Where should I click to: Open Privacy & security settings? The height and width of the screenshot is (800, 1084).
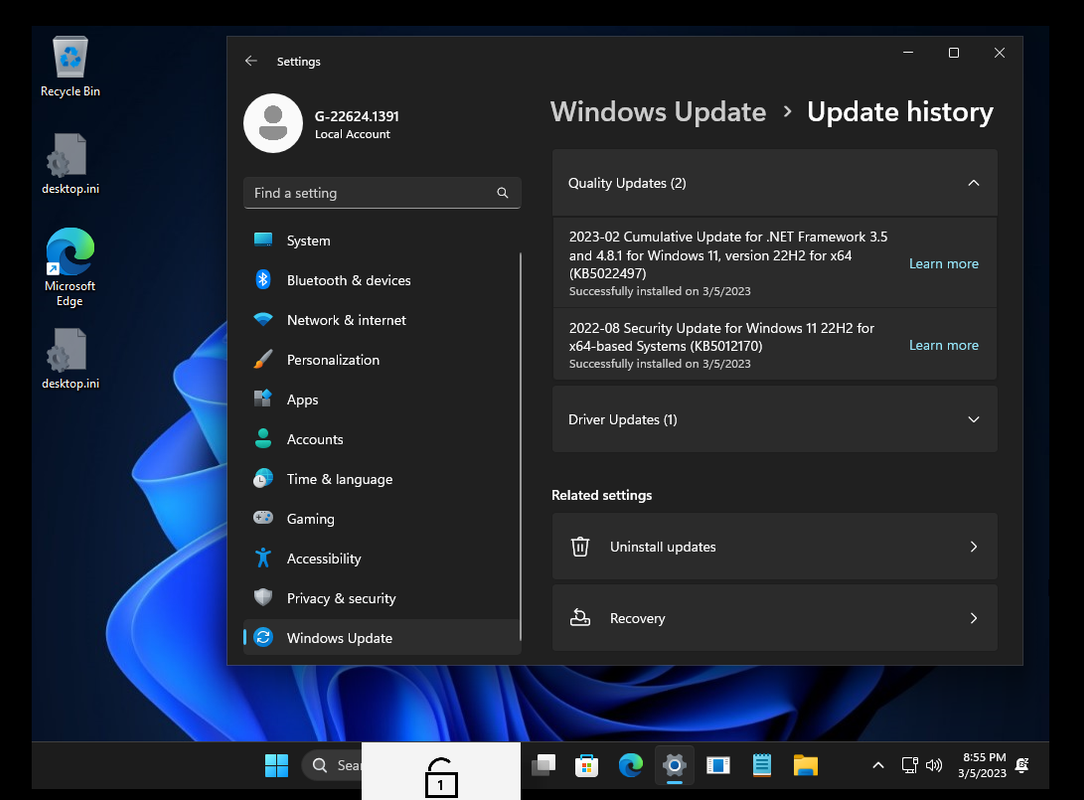coord(382,597)
